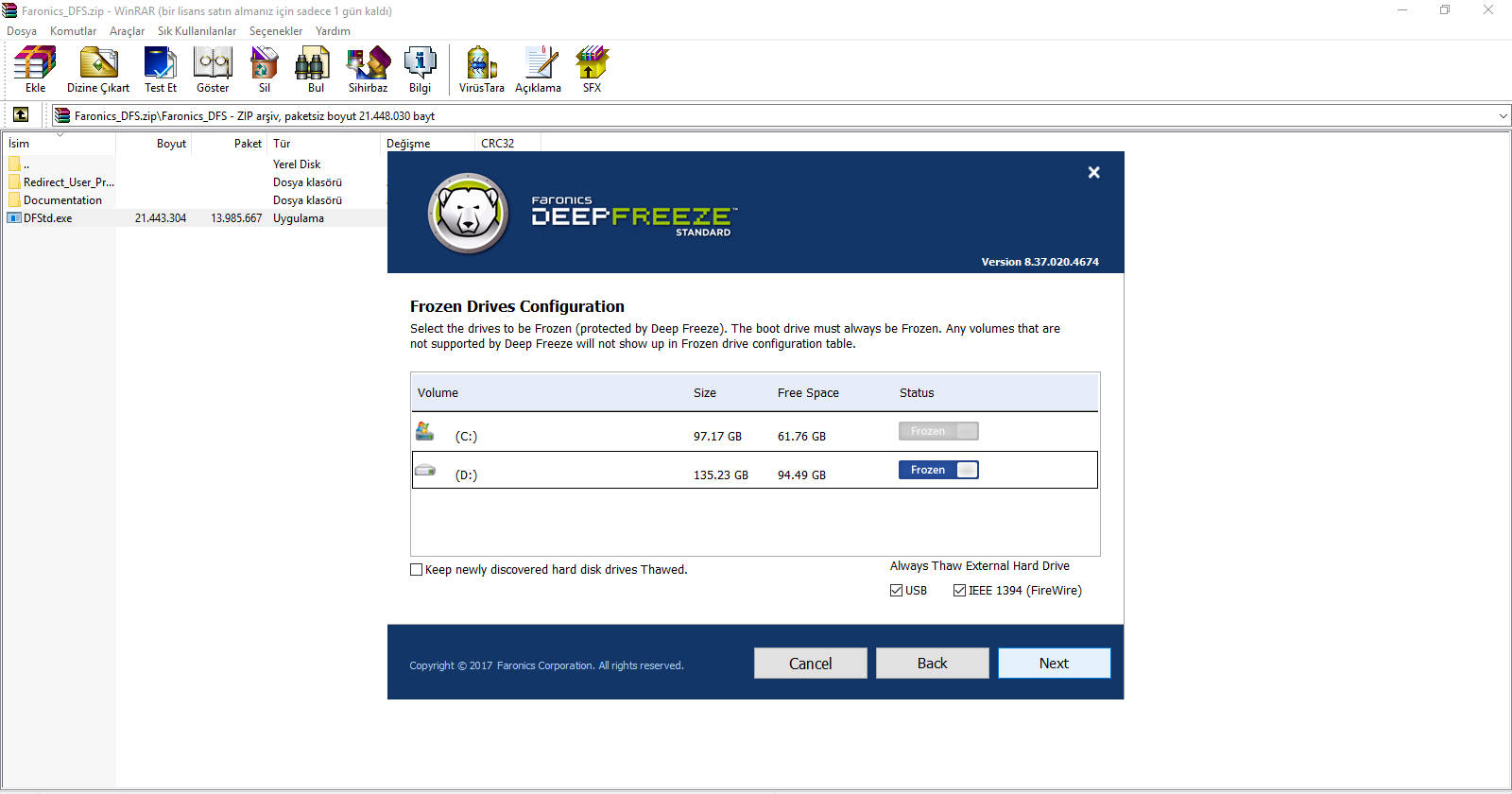Click the Version 8.37.020.4674 text
The height and width of the screenshot is (794, 1512).
click(x=1039, y=262)
